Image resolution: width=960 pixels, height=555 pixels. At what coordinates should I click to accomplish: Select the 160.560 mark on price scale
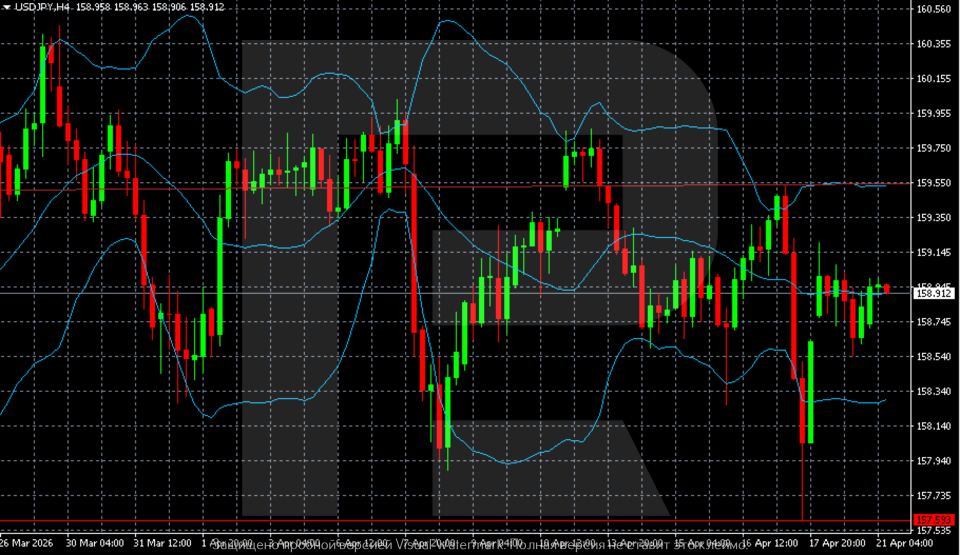[934, 9]
